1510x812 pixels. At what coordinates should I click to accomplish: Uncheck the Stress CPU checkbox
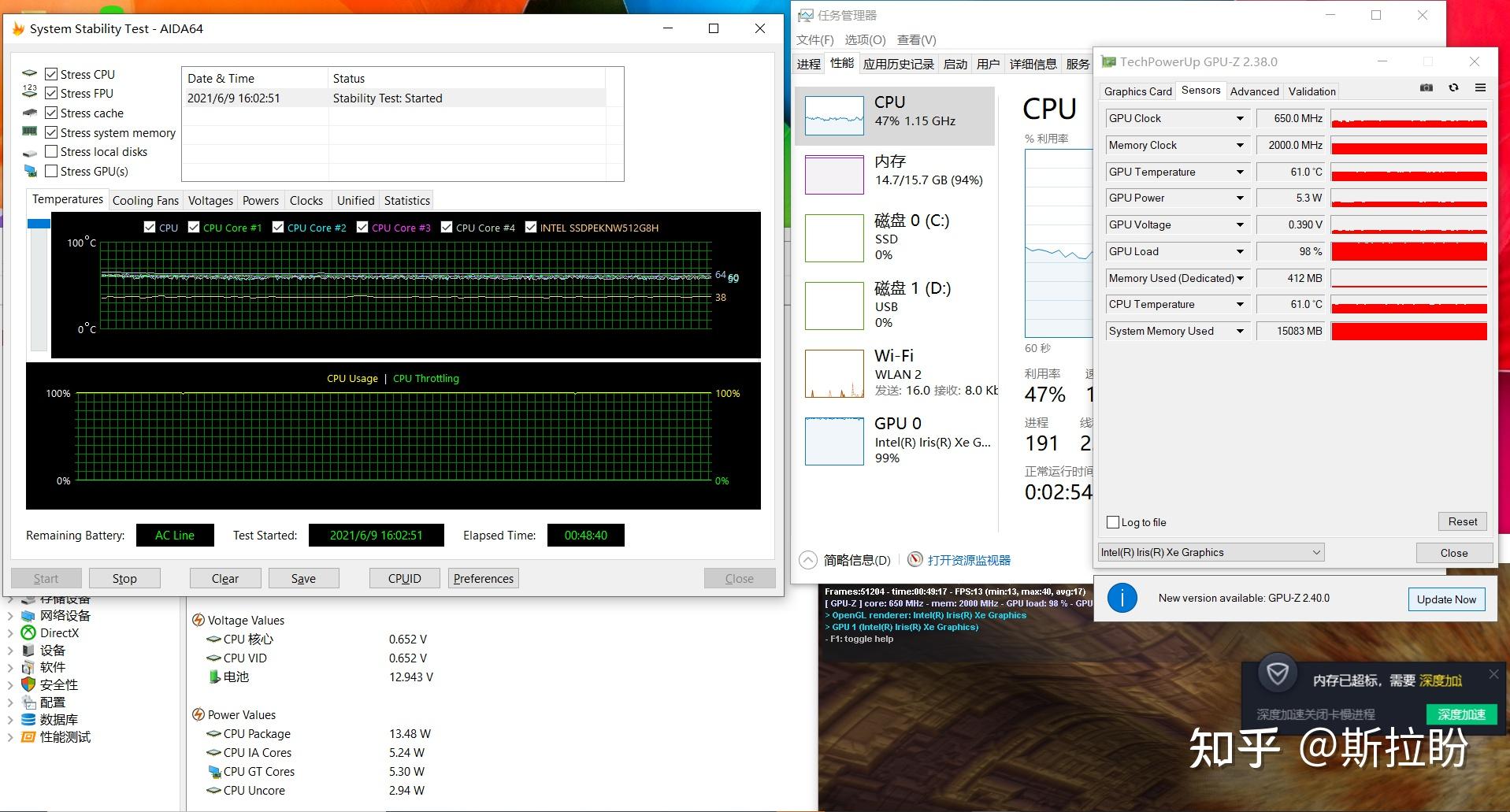51,74
